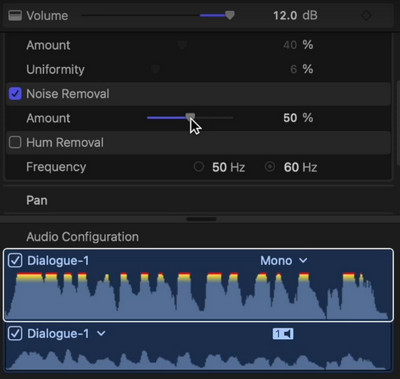Click the Hum Removal label
The height and width of the screenshot is (379, 400).
click(65, 142)
